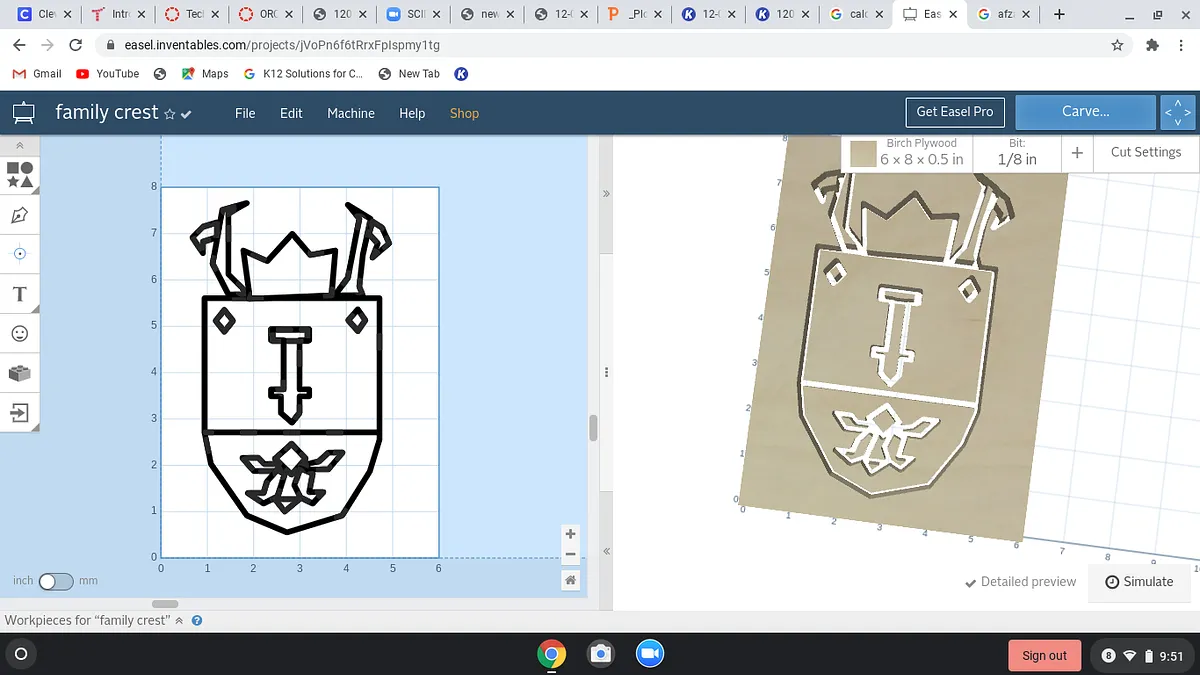
Task: Choose the Text tool
Action: click(20, 294)
